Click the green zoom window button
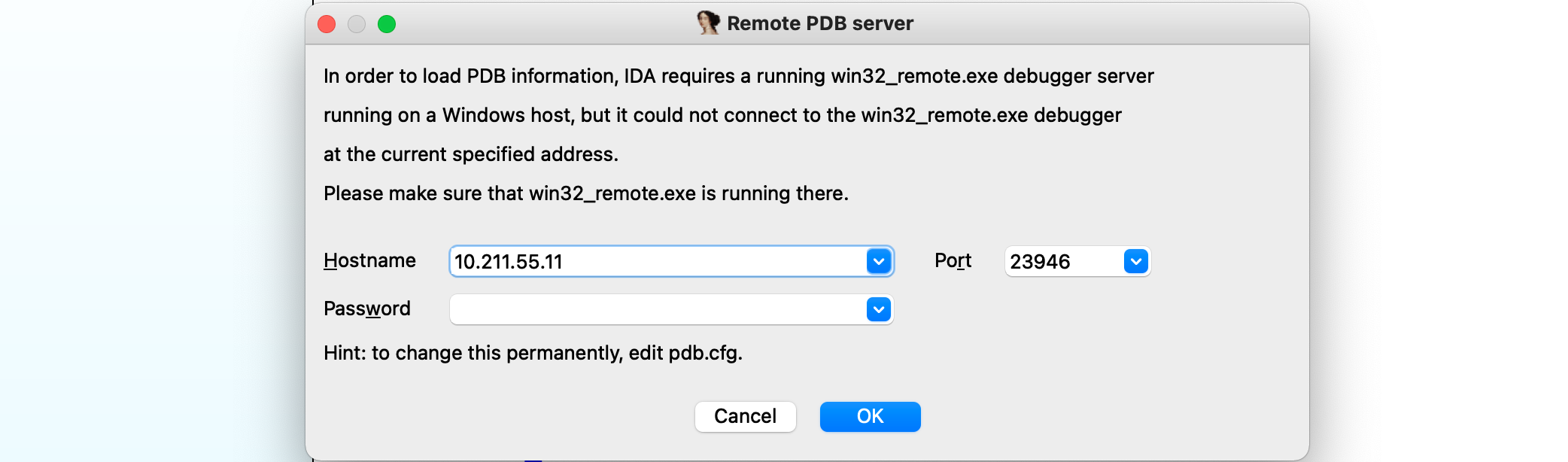 pyautogui.click(x=387, y=24)
